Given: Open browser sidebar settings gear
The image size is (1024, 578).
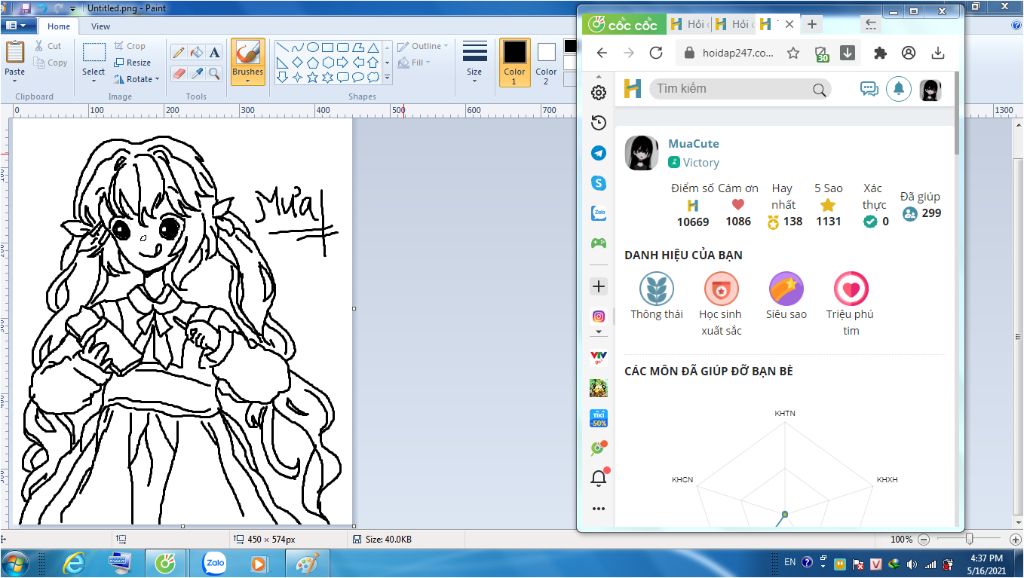Looking at the screenshot, I should point(598,93).
